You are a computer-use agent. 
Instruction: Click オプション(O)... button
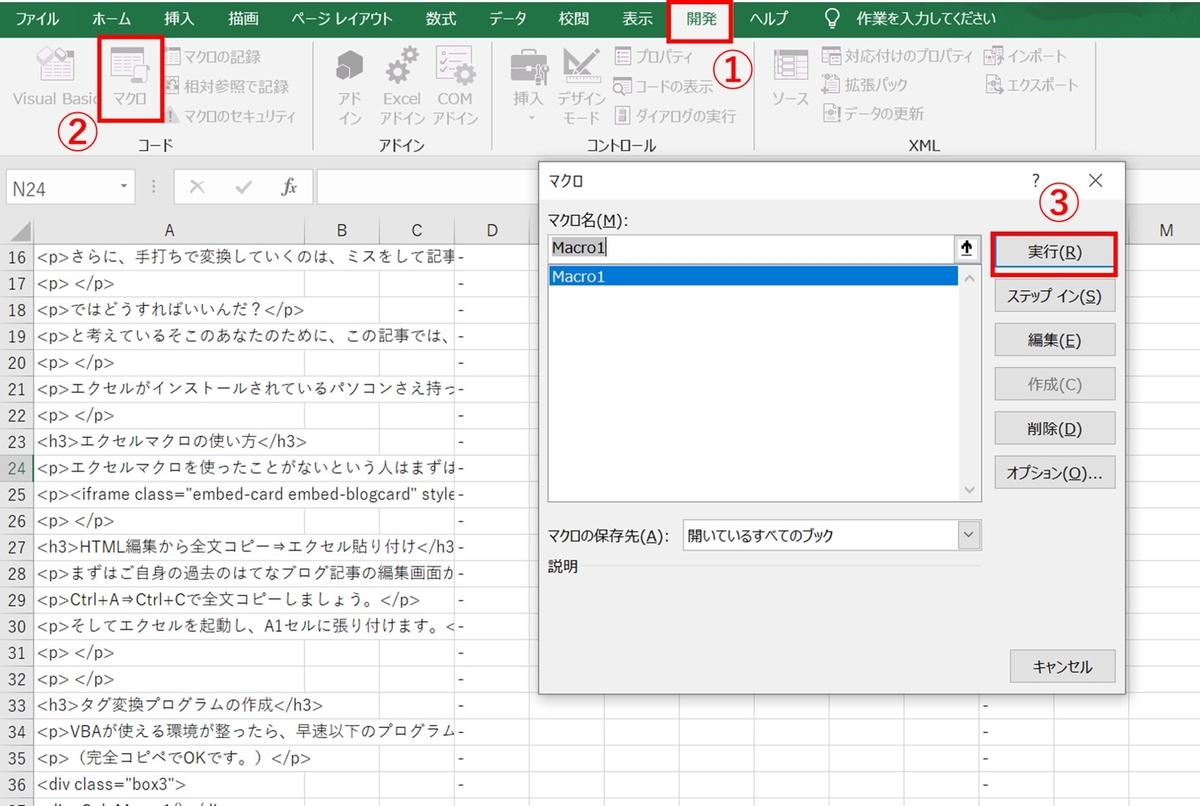[1054, 472]
